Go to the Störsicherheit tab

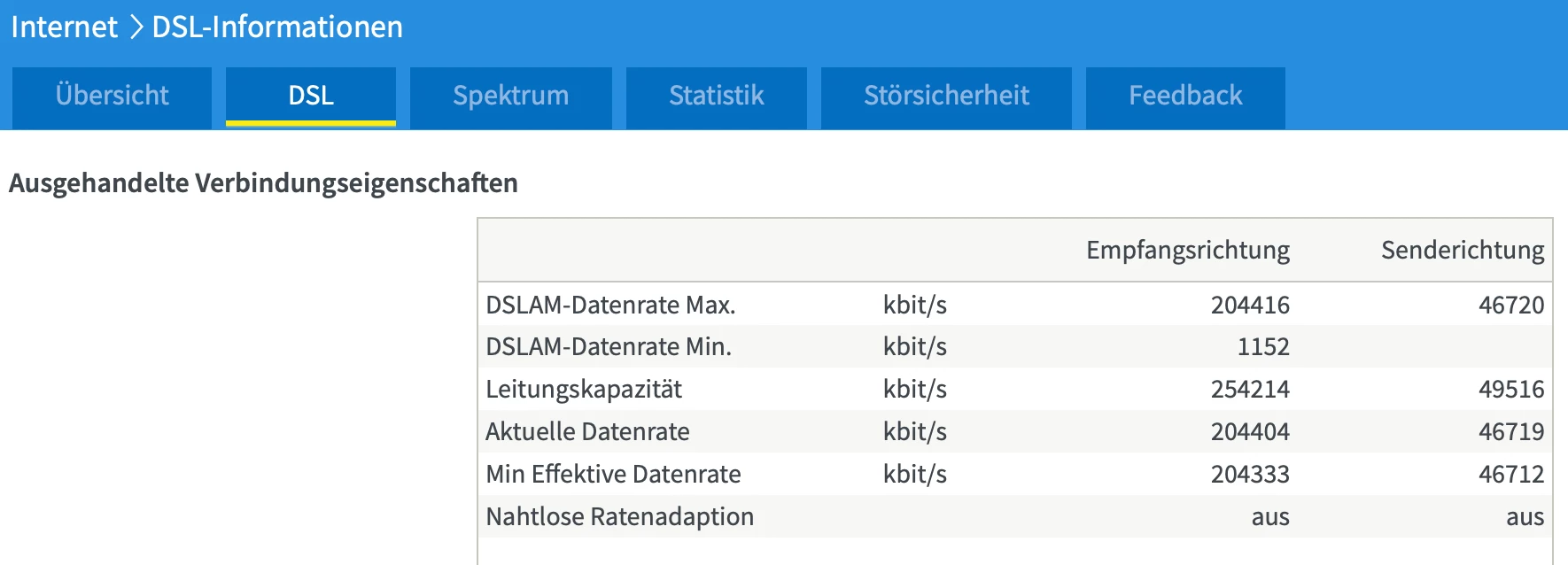click(946, 96)
